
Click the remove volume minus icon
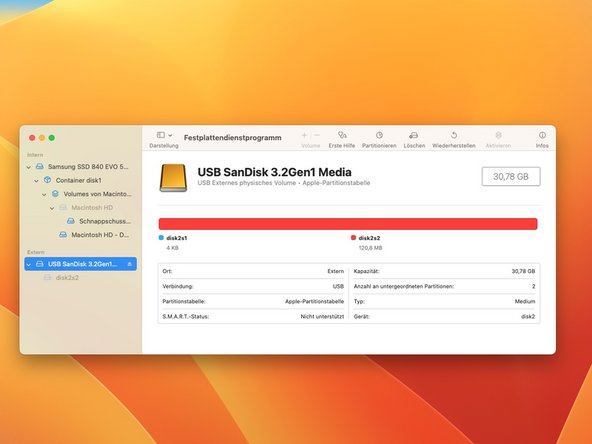[x=317, y=135]
